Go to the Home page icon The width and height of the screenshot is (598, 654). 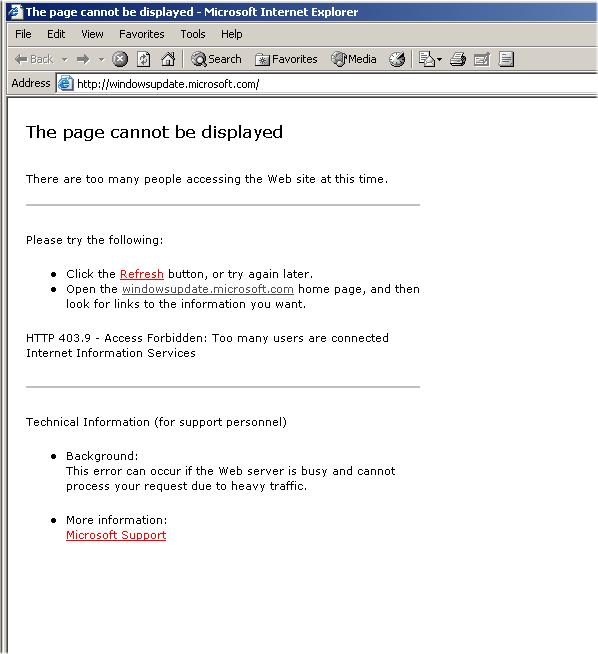click(x=168, y=59)
